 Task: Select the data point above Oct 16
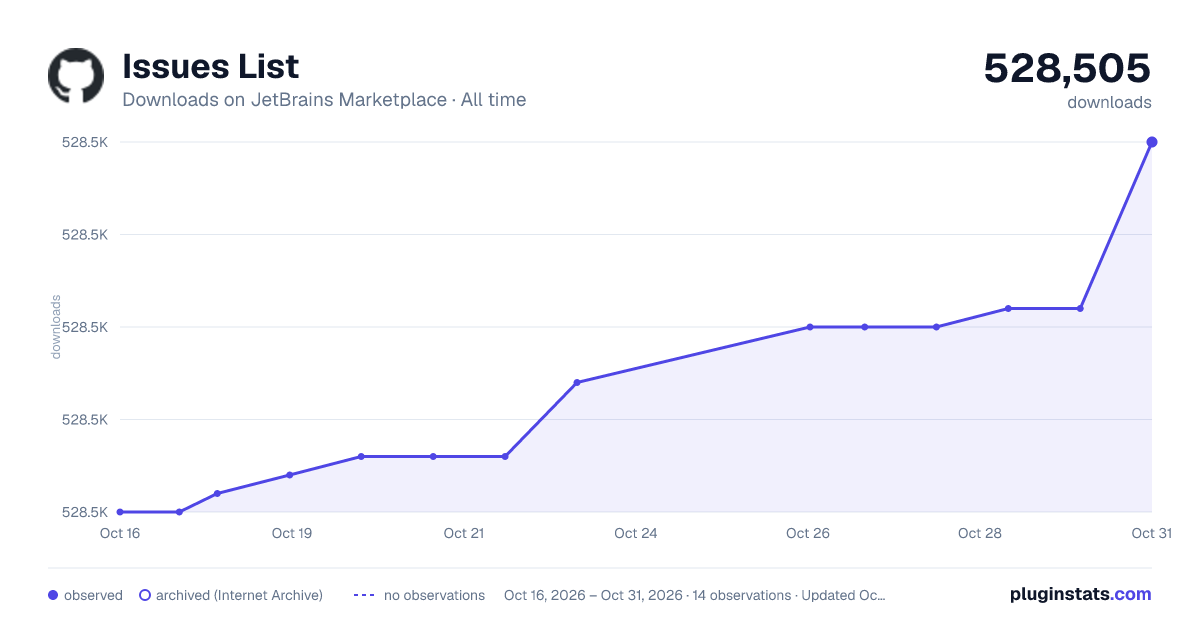[120, 512]
